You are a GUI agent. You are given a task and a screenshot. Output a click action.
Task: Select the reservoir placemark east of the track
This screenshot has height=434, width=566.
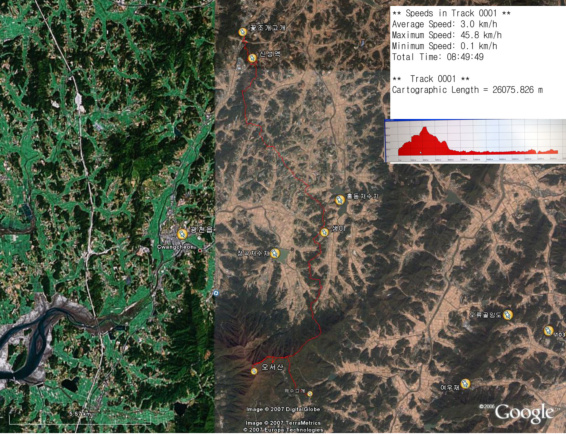pos(340,200)
